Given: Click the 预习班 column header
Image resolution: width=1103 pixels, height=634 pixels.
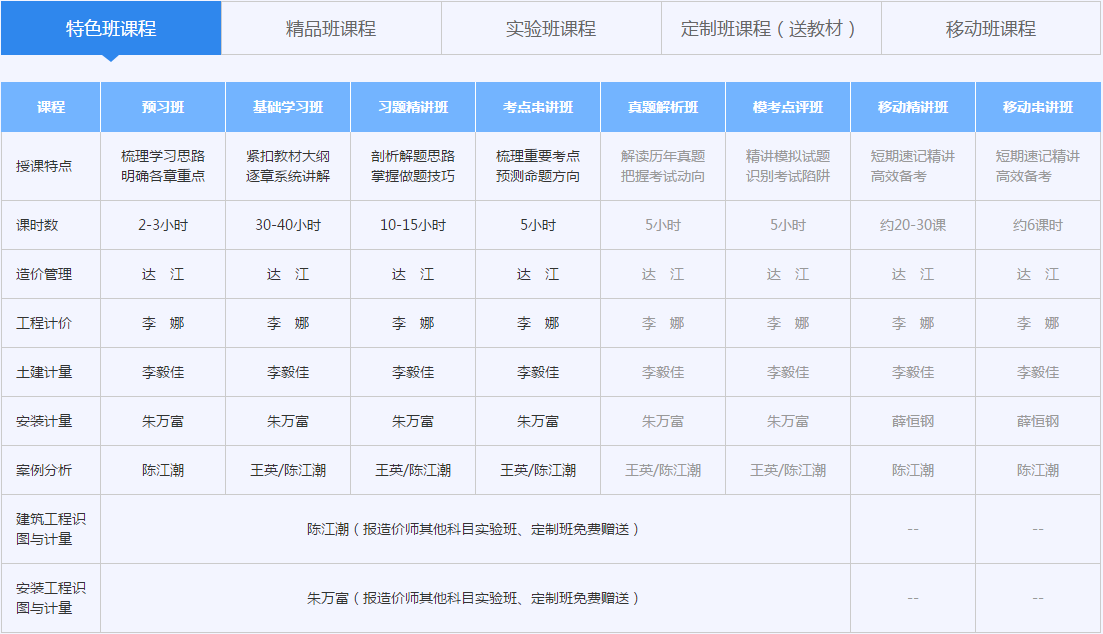Looking at the screenshot, I should pos(161,107).
